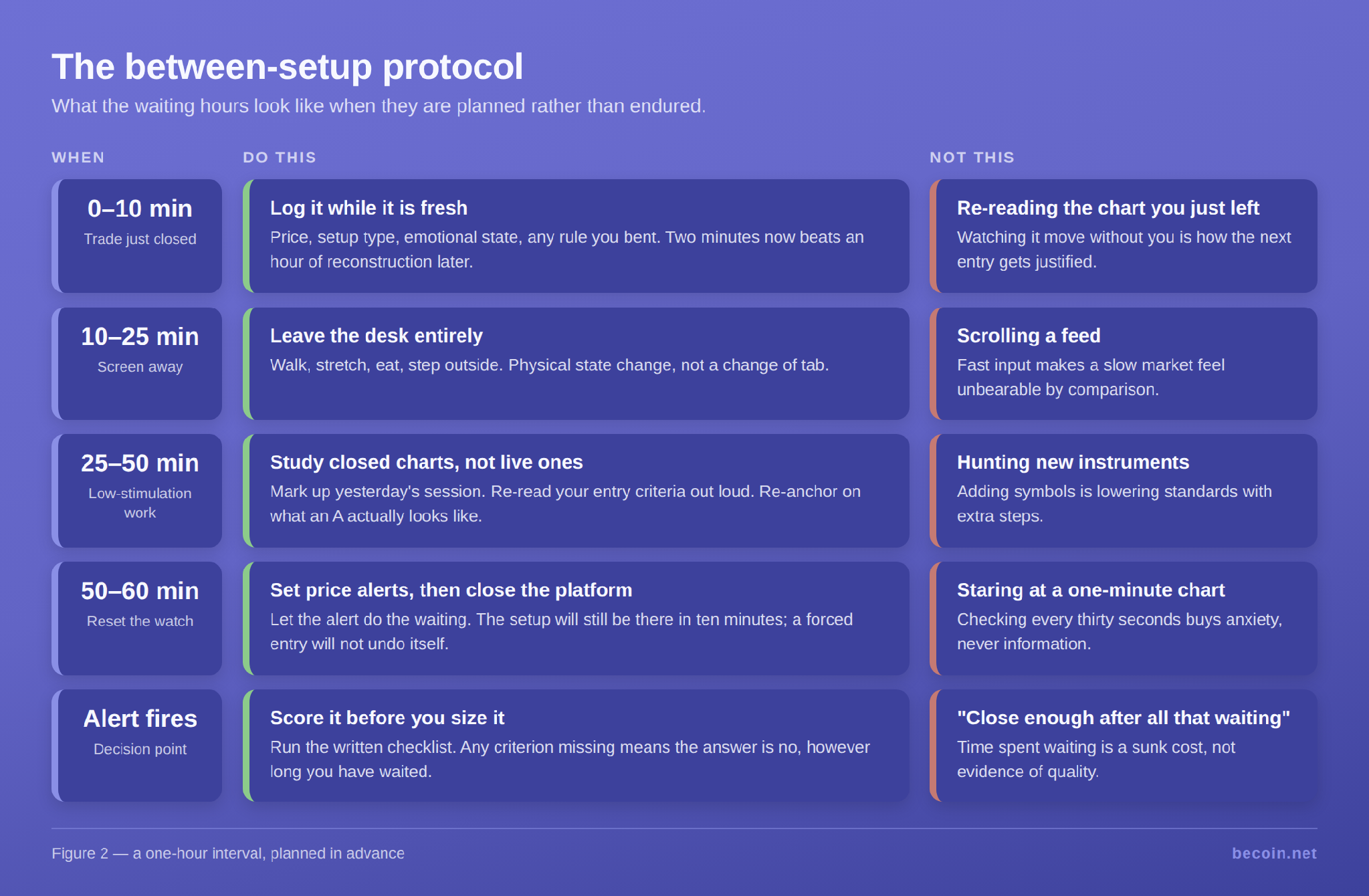Image resolution: width=1369 pixels, height=896 pixels.
Task: Open the 'Hunting new instruments' card
Action: [x=1124, y=491]
